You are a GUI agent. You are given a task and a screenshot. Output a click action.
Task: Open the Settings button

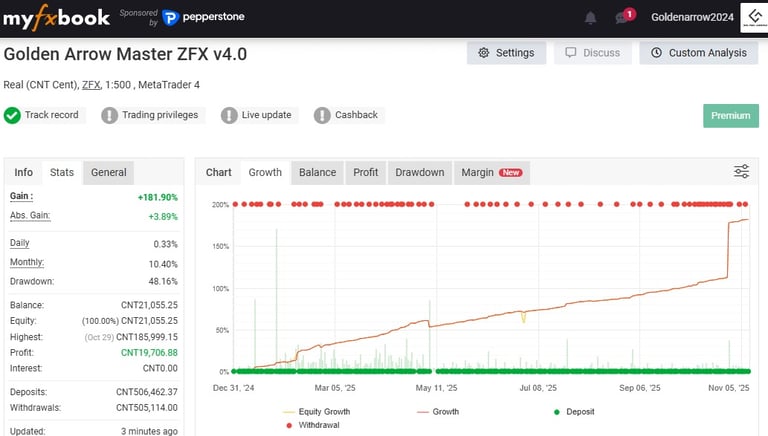coord(506,53)
